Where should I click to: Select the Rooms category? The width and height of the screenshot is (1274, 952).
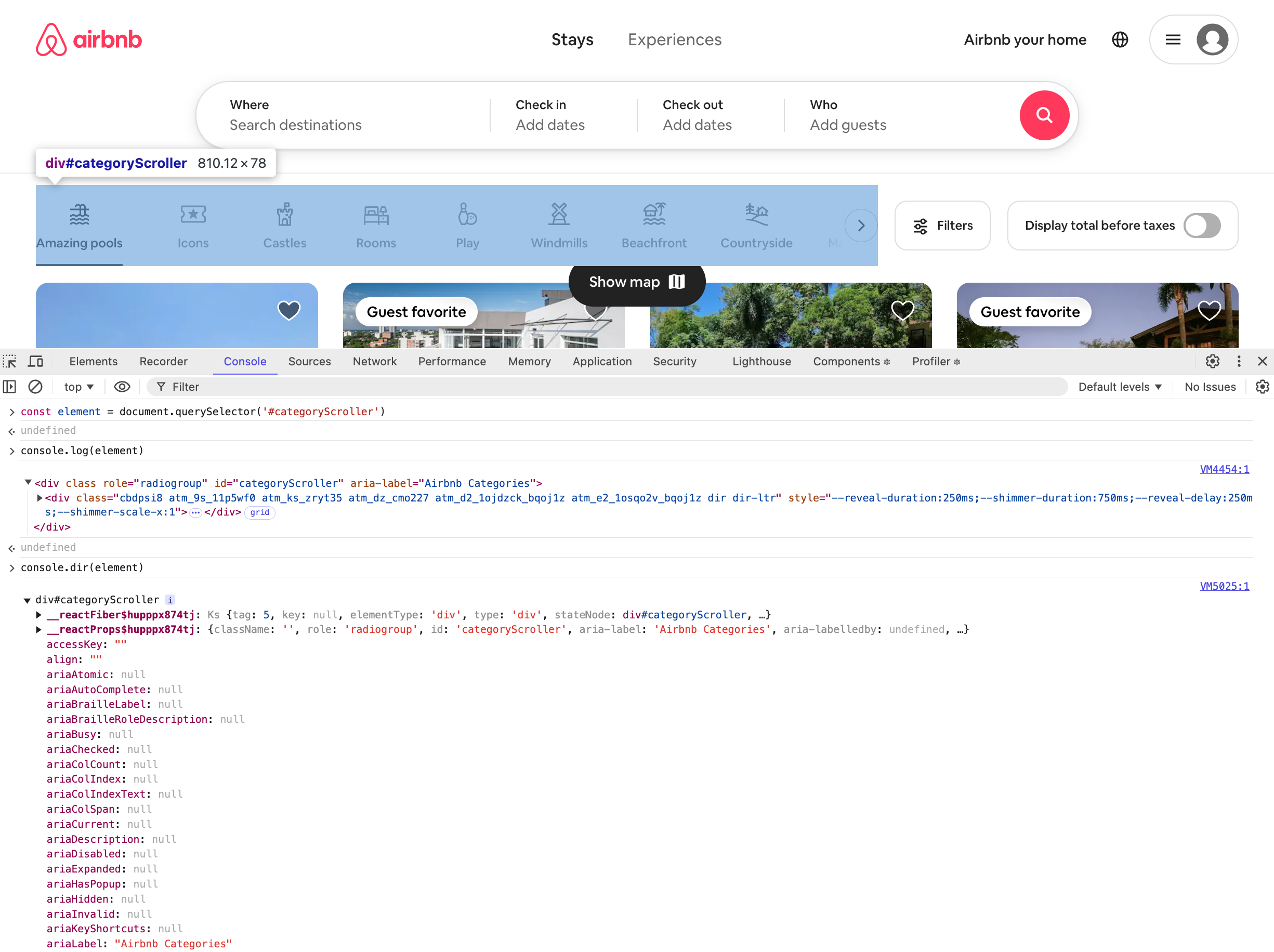click(x=375, y=226)
